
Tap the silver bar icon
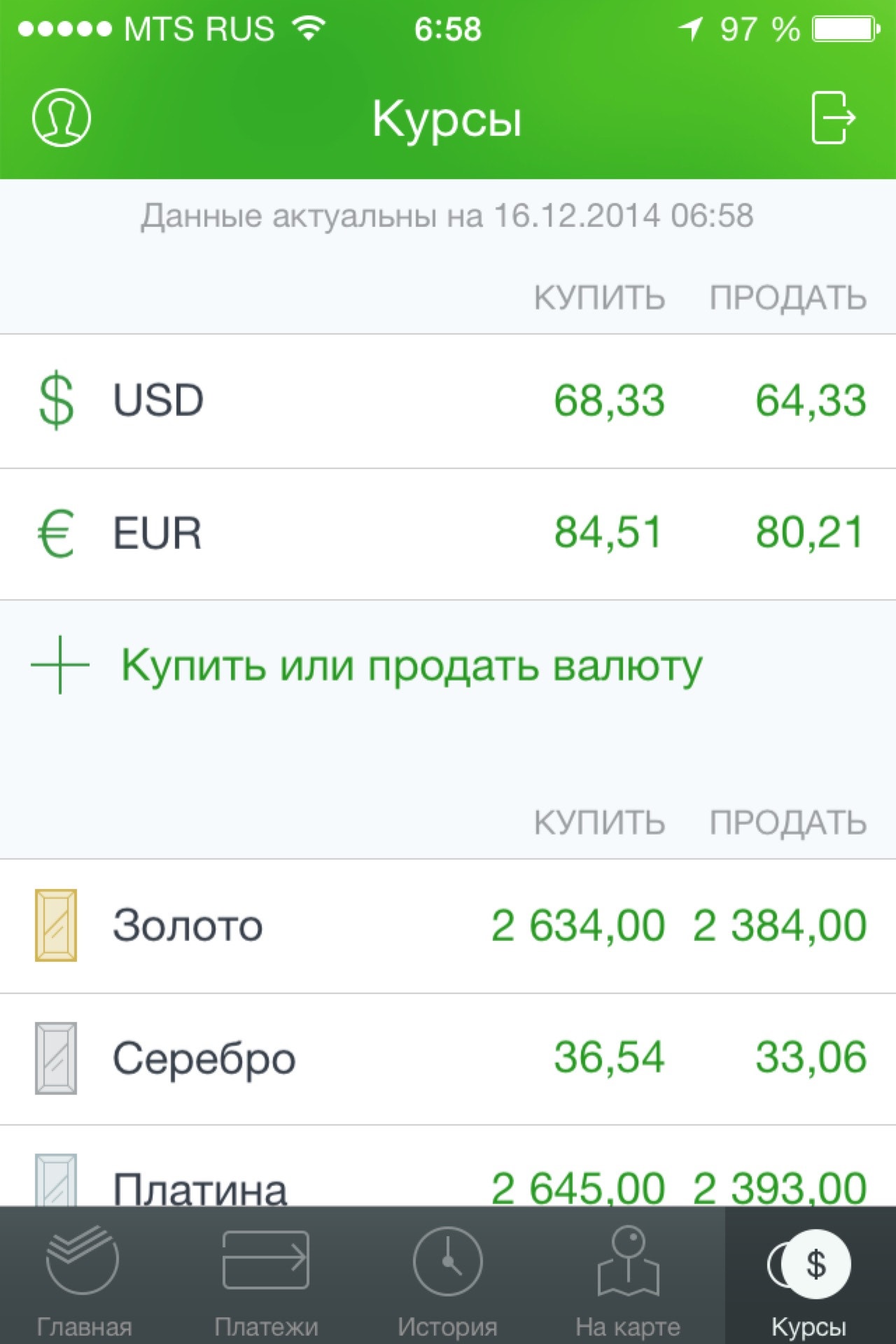click(56, 1058)
